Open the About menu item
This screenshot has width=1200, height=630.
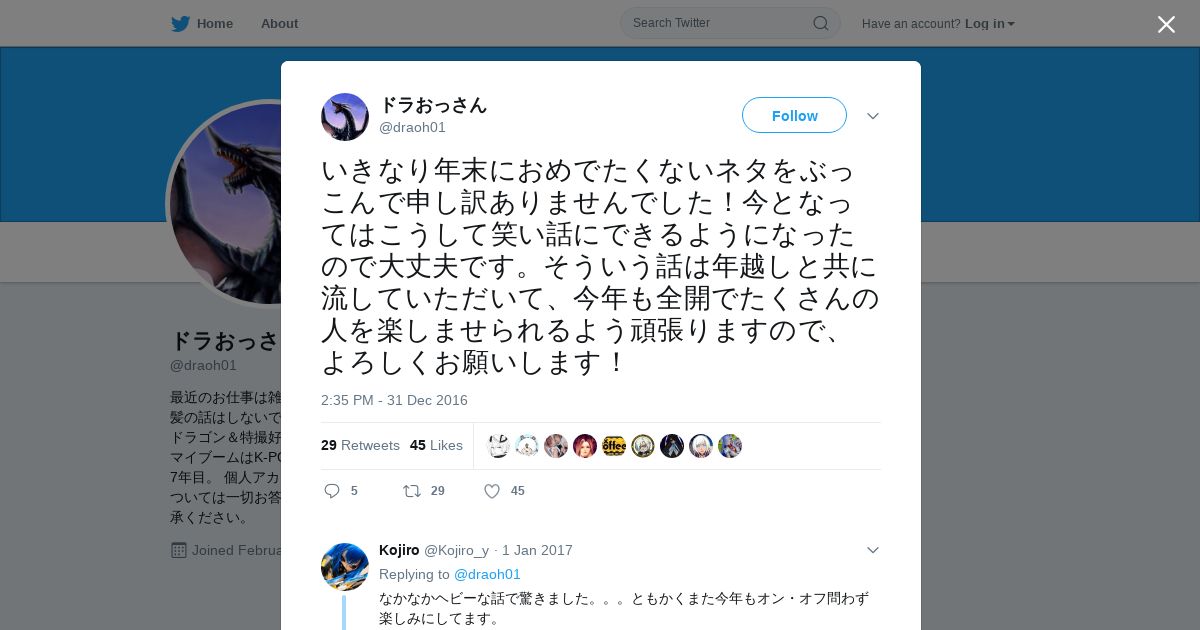pos(279,23)
